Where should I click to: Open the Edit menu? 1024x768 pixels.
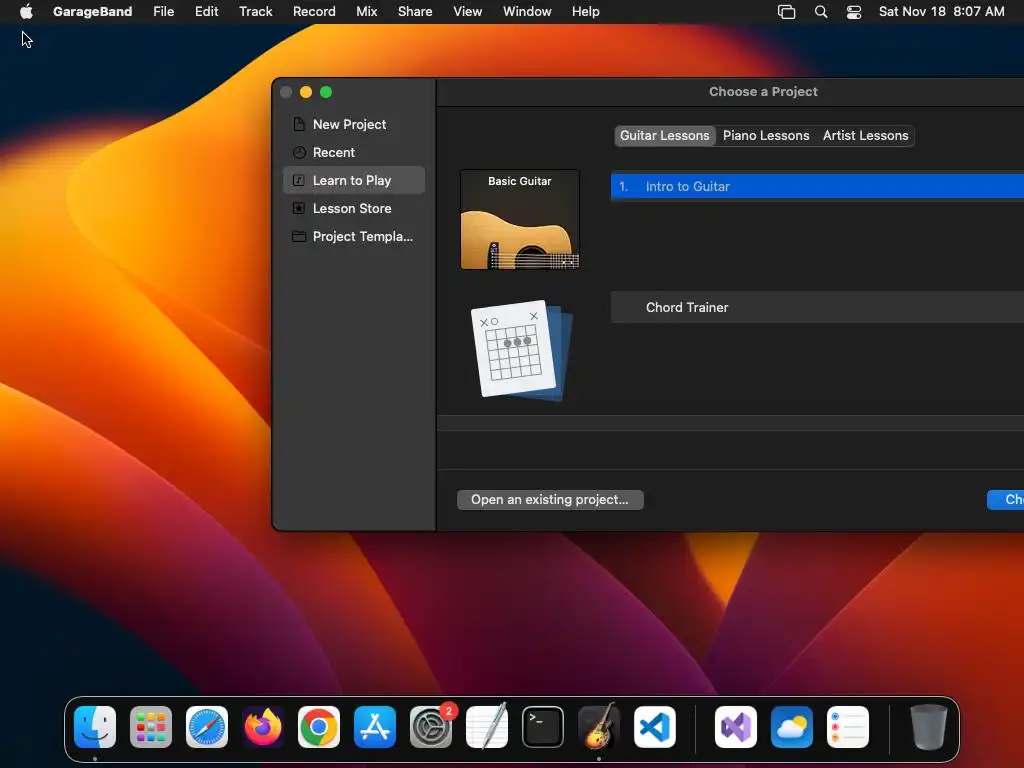point(206,11)
